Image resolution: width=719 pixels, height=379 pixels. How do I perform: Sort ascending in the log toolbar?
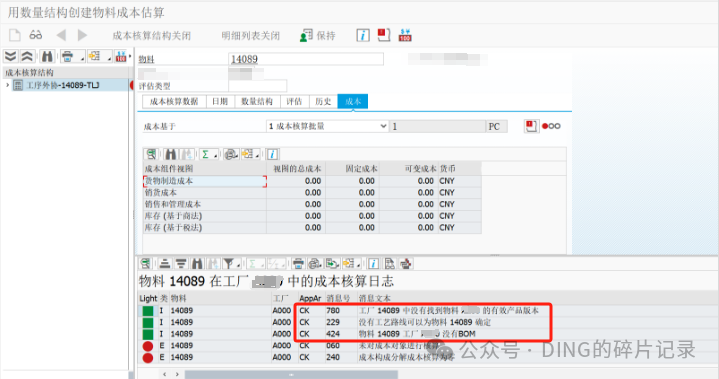pos(165,264)
